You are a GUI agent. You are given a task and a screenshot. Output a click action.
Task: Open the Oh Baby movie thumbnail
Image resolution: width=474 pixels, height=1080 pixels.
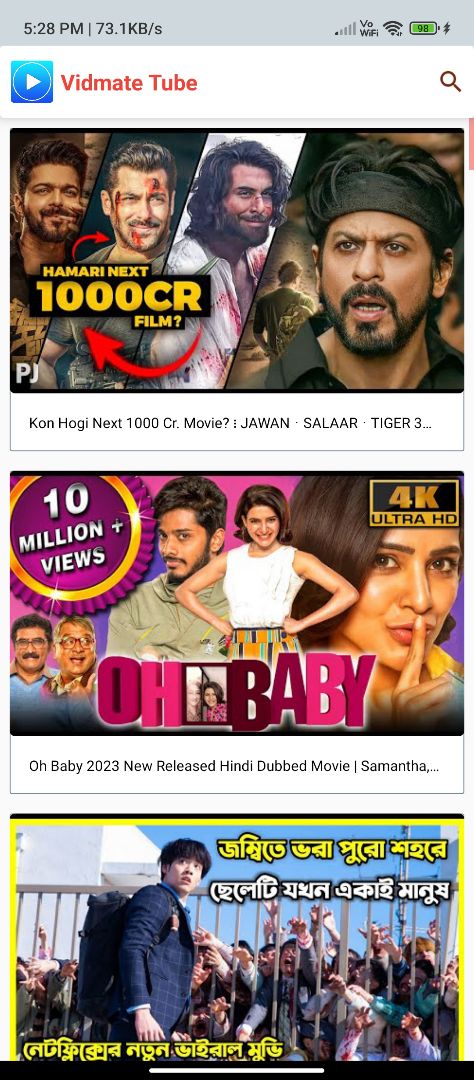click(x=237, y=603)
